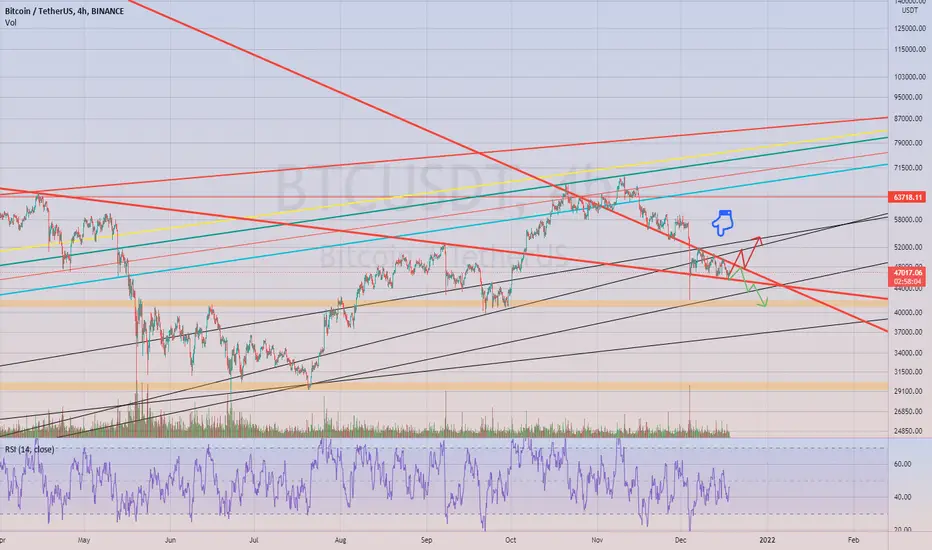Viewport: 932px width, 550px height.
Task: Click the red 63718.11 price tag
Action: coord(909,197)
